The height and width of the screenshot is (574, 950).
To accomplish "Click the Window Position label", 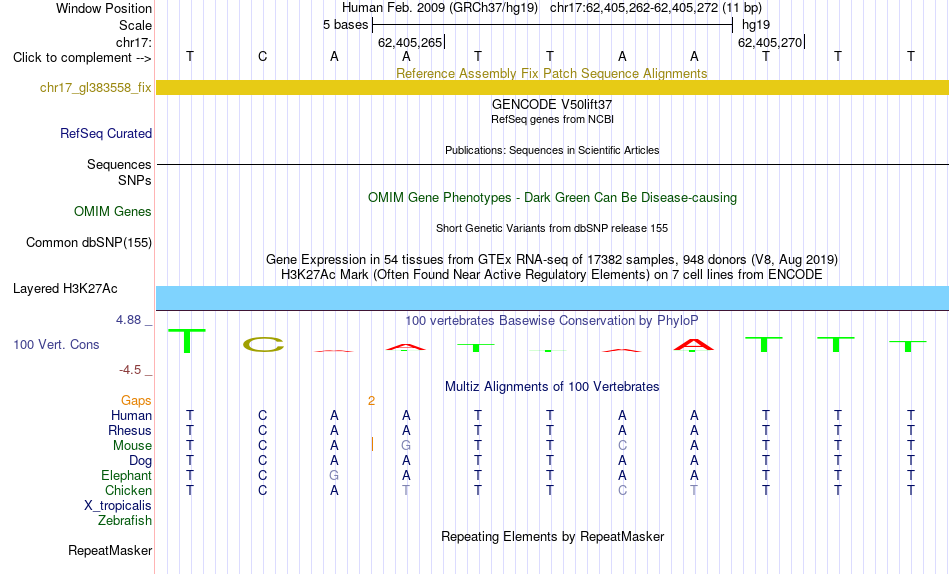I will pos(104,8).
